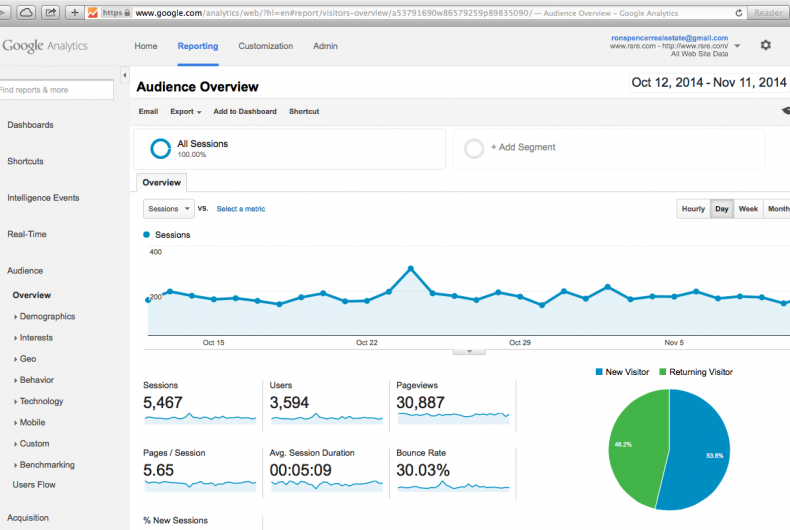Click the browser share icon
This screenshot has width=790, height=530.
[x=50, y=13]
